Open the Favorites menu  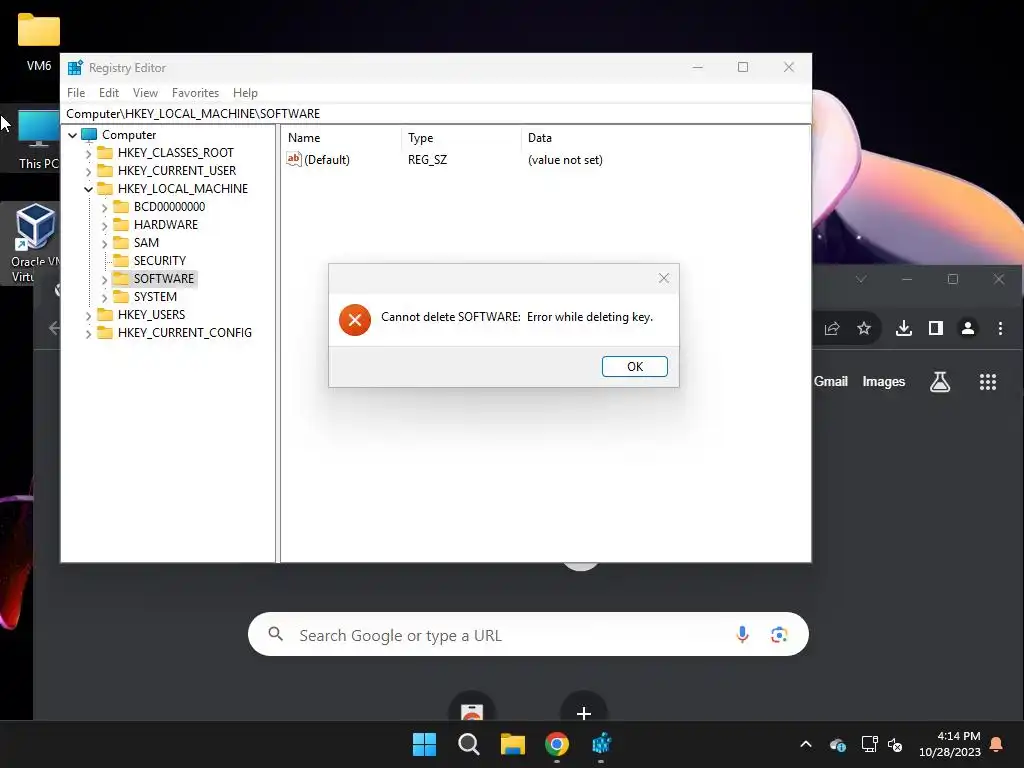[195, 93]
